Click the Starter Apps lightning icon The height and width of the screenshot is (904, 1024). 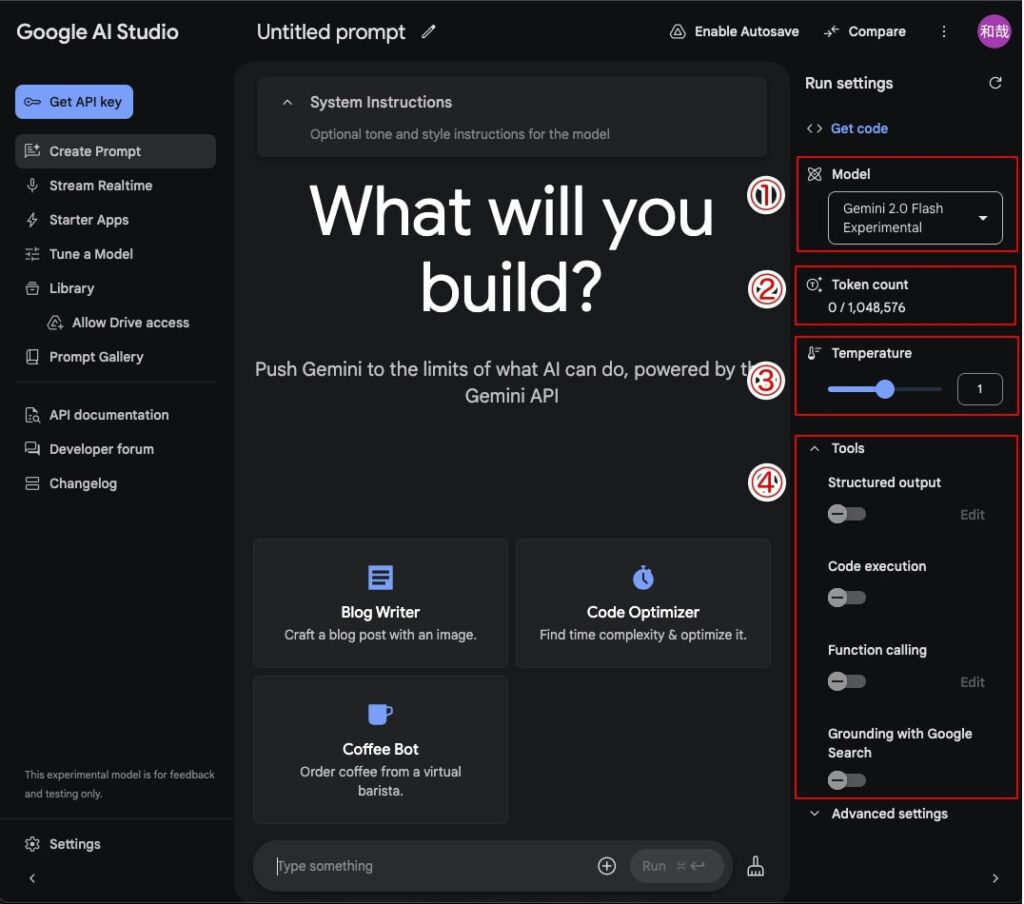(x=32, y=220)
